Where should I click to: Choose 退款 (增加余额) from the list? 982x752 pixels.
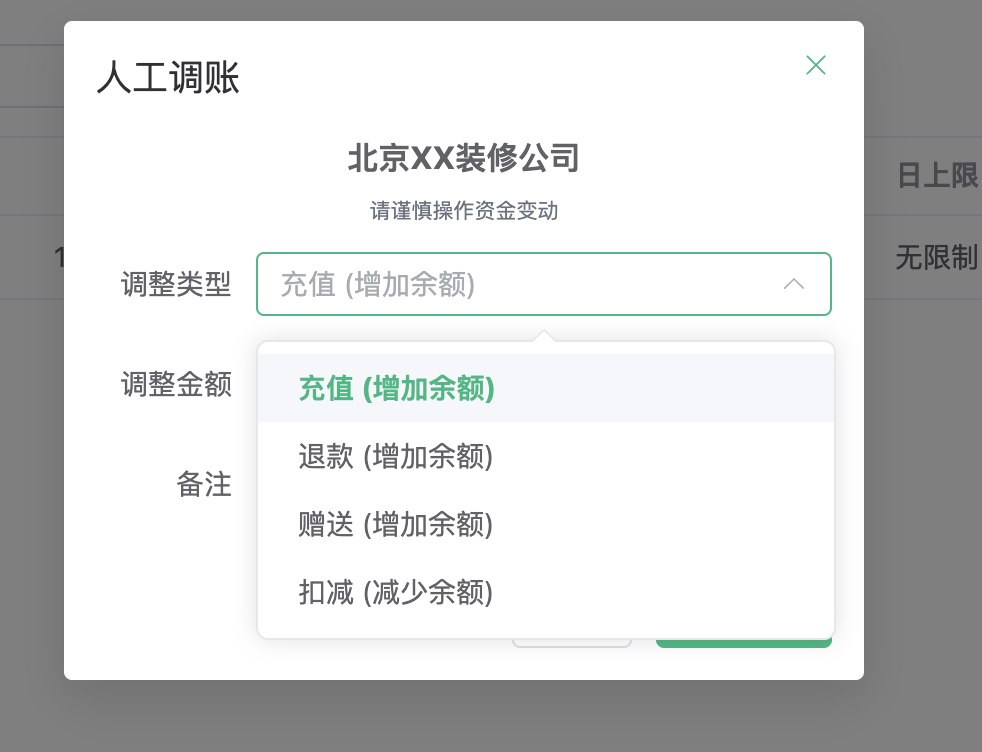tap(396, 456)
